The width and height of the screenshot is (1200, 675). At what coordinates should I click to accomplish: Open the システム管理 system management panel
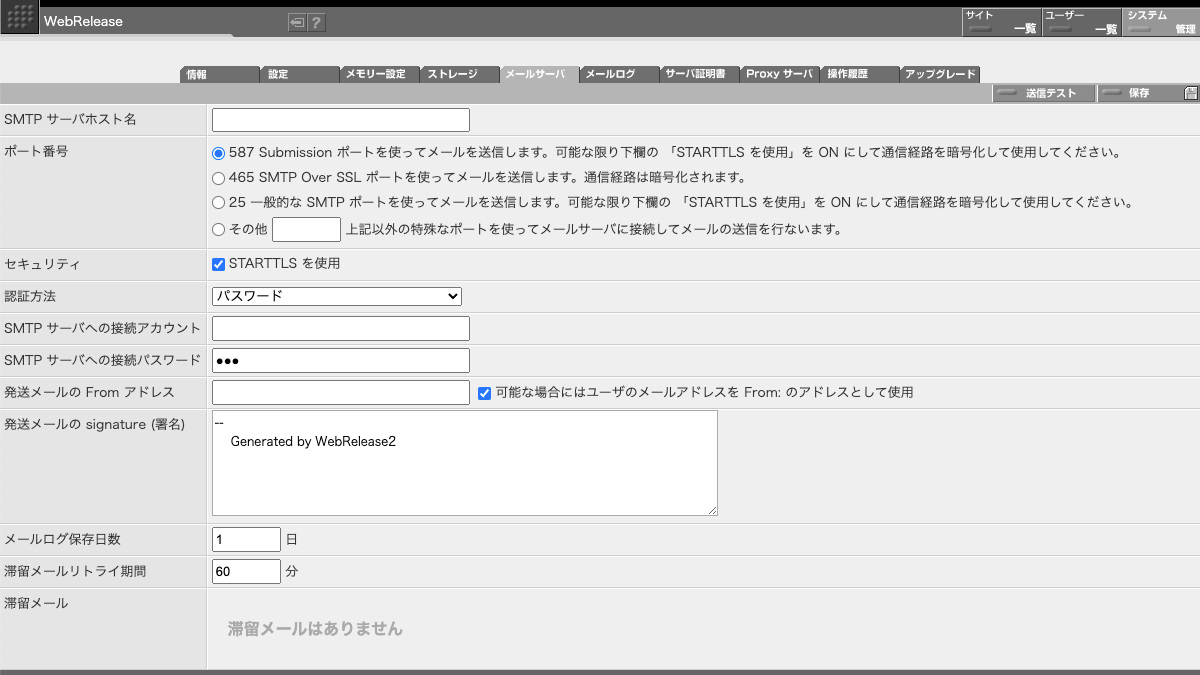coord(1160,19)
